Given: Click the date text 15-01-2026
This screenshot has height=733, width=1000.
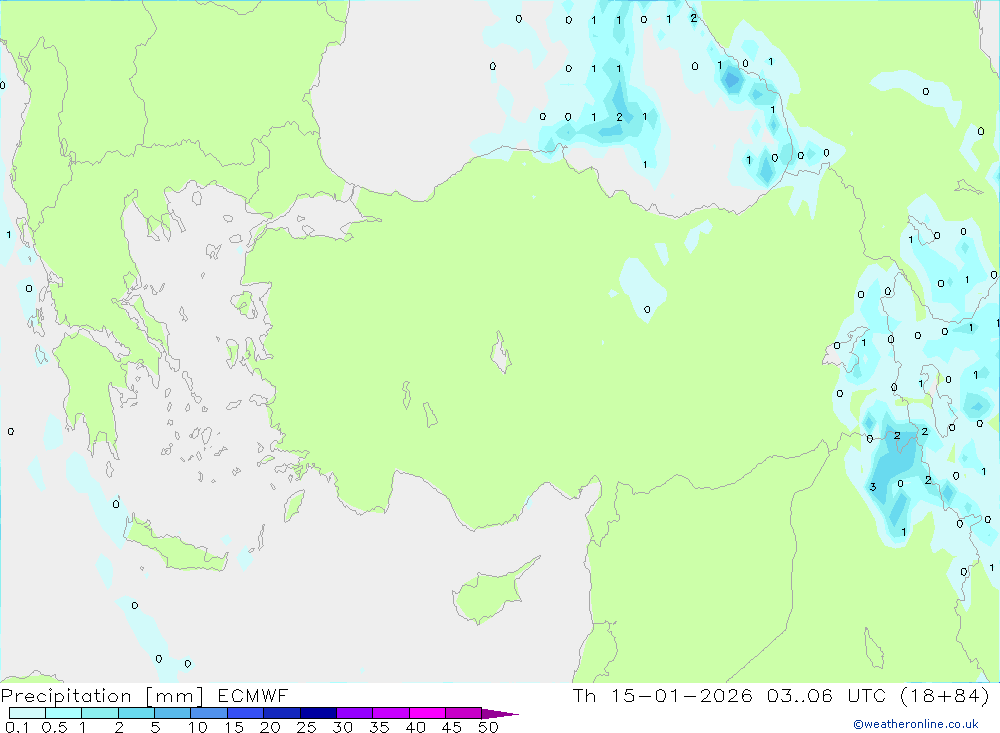Looking at the screenshot, I should pyautogui.click(x=682, y=695).
